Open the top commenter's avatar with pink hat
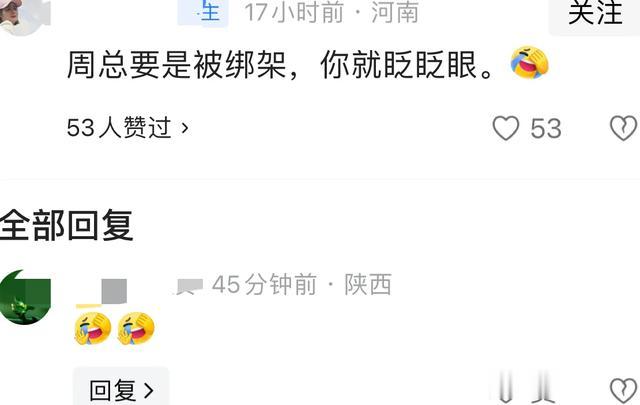Screen dimensions: 640x405 24,17
